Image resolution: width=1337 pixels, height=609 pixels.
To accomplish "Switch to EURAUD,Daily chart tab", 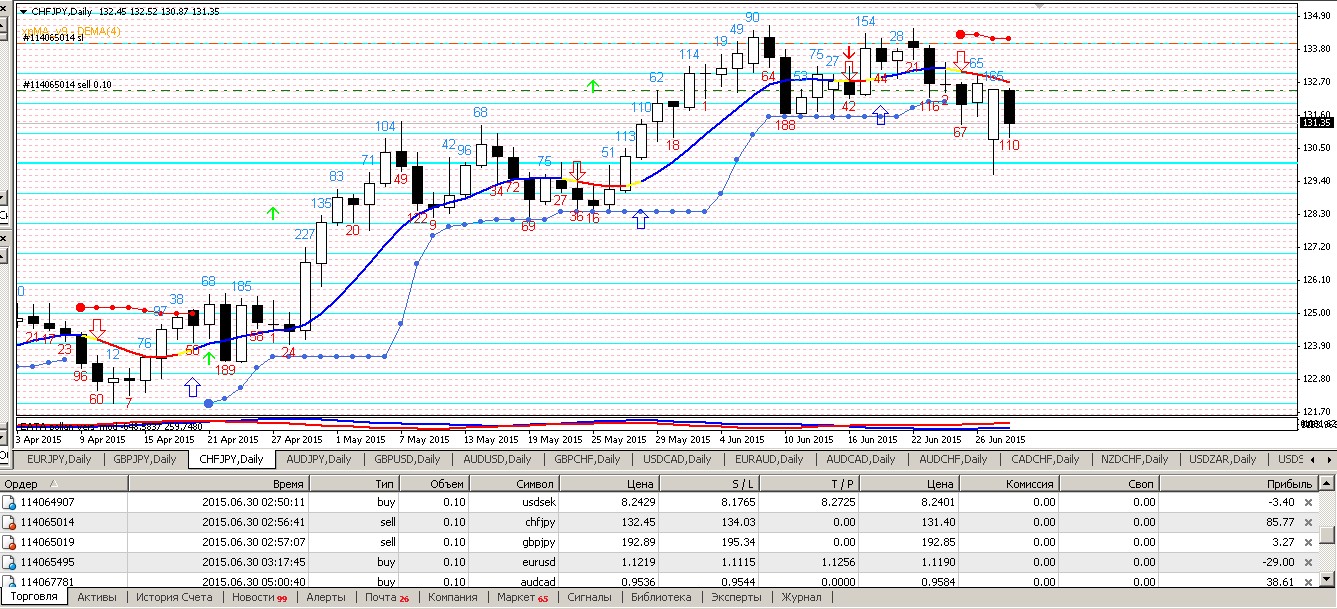I will click(x=768, y=459).
